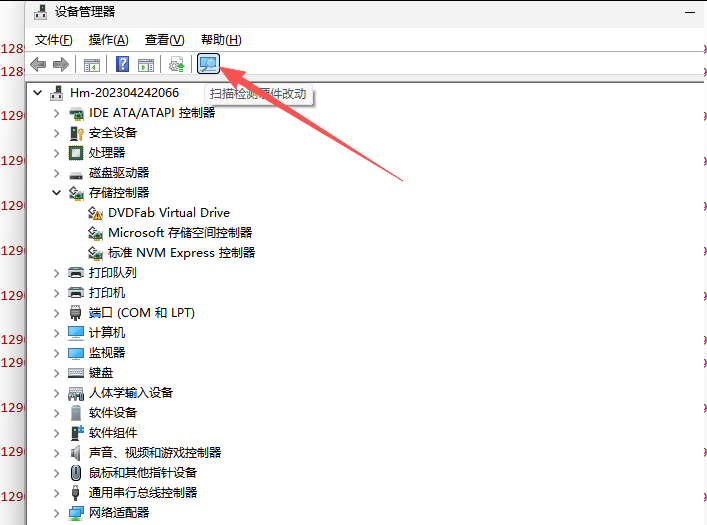Screen dimensions: 707x525
Task: Open 帮助(H) menu
Action: pyautogui.click(x=221, y=40)
